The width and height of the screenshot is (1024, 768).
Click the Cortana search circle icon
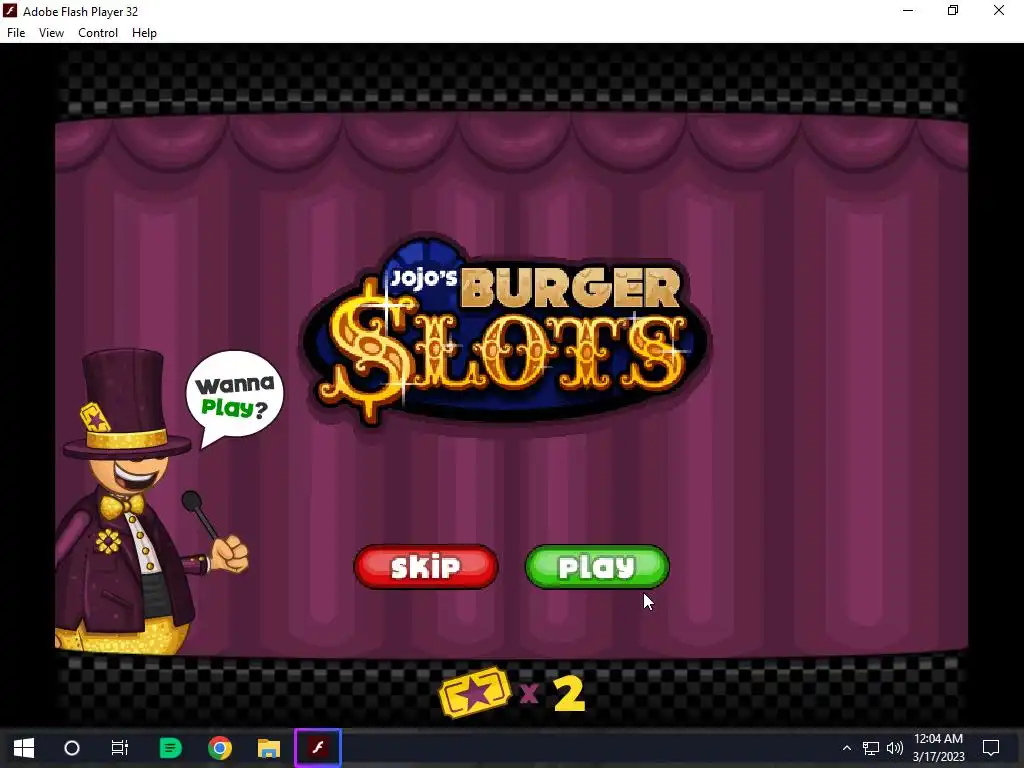click(x=72, y=748)
